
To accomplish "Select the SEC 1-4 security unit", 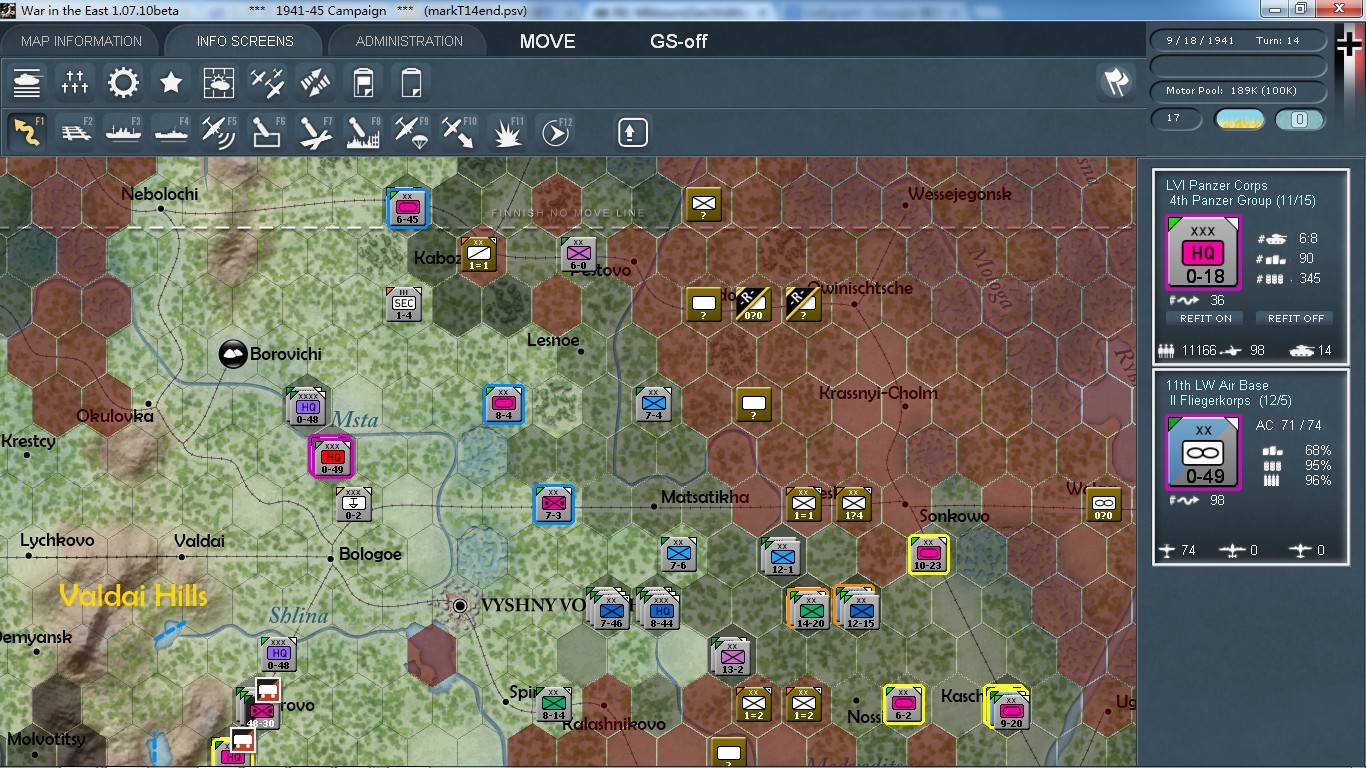I will (x=405, y=304).
